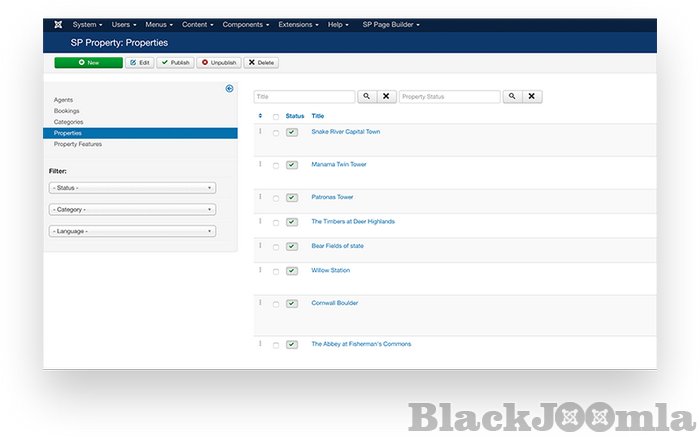Click the Property Status search magnifier icon
Image resolution: width=700 pixels, height=437 pixels.
tap(511, 97)
